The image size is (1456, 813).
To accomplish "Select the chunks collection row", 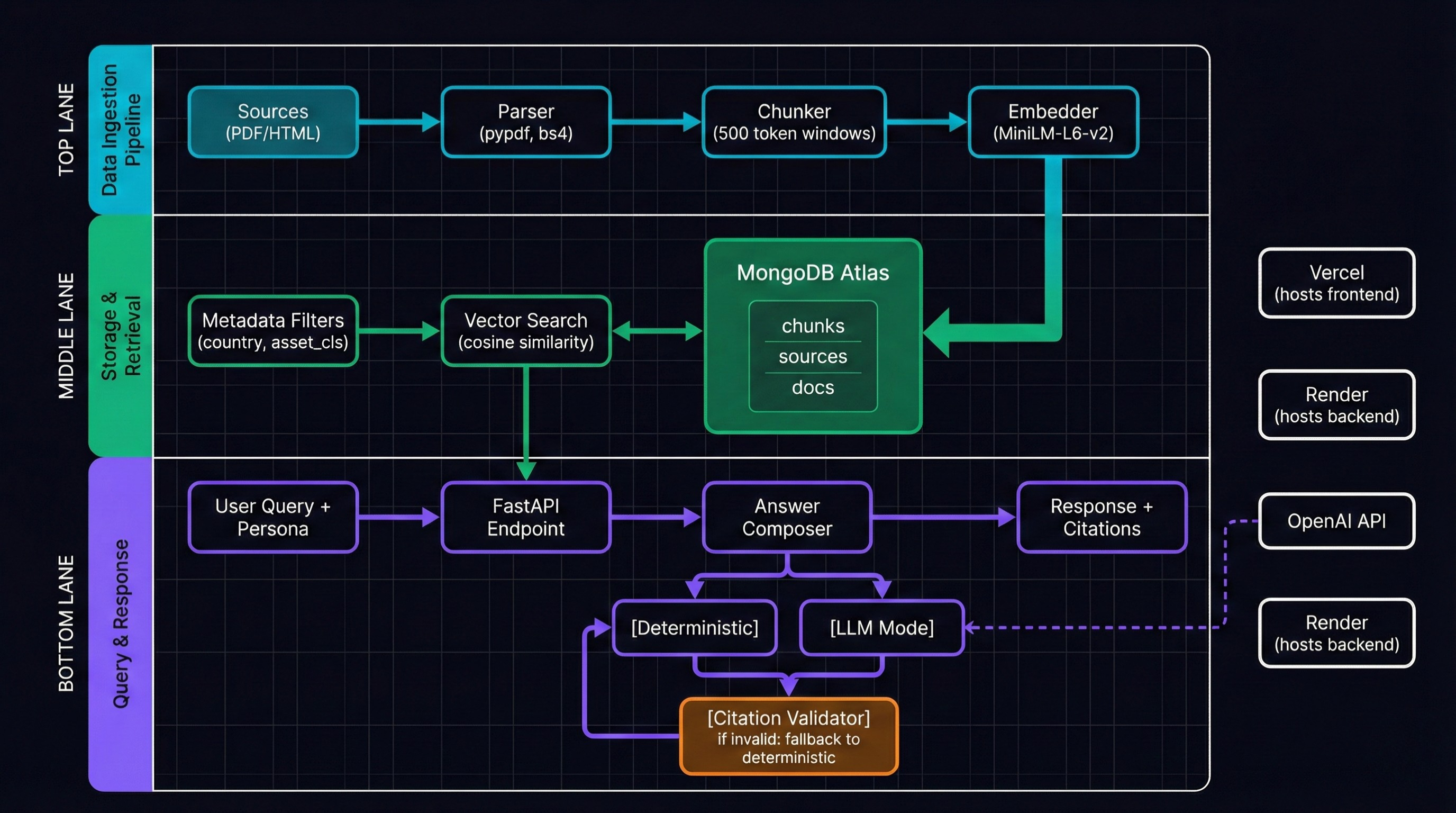I will 812,326.
